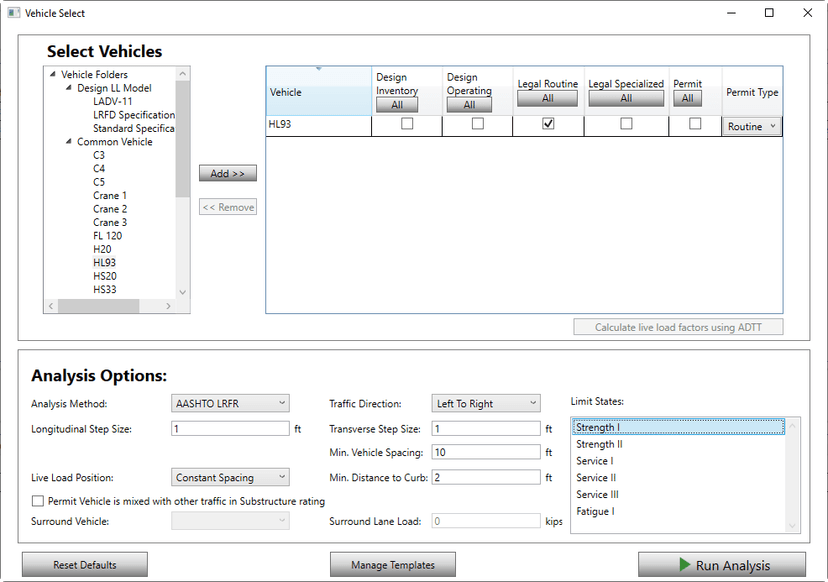Select Fatigue I in Limit States list
Image resolution: width=828 pixels, height=582 pixels.
tap(595, 511)
